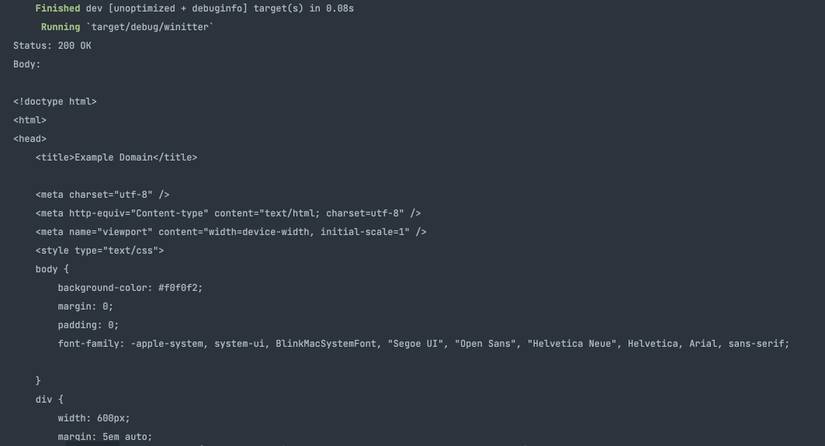
Task: Click the "Body:" output label
Action: (27, 64)
